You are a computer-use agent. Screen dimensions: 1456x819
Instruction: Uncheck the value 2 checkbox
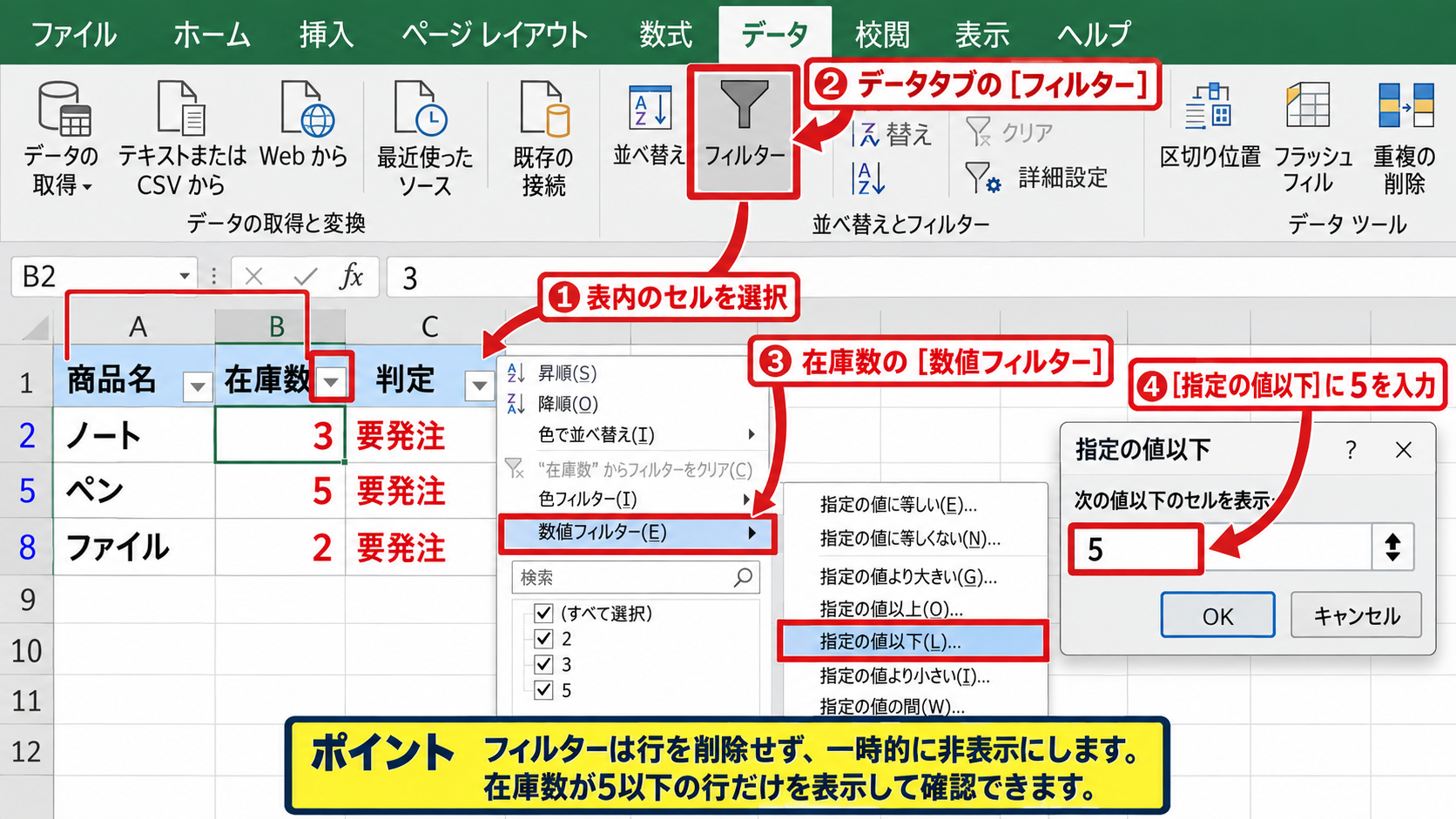pyautogui.click(x=544, y=639)
